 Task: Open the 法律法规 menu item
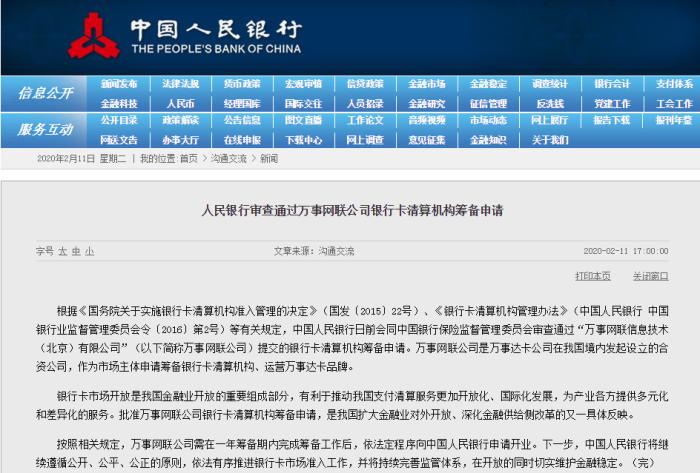[180, 84]
